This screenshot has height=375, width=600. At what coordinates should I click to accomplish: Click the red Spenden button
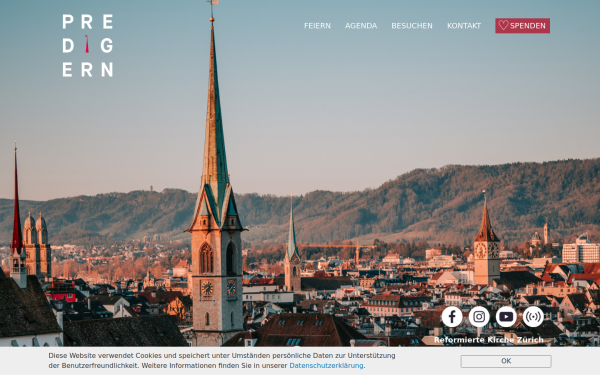click(522, 26)
